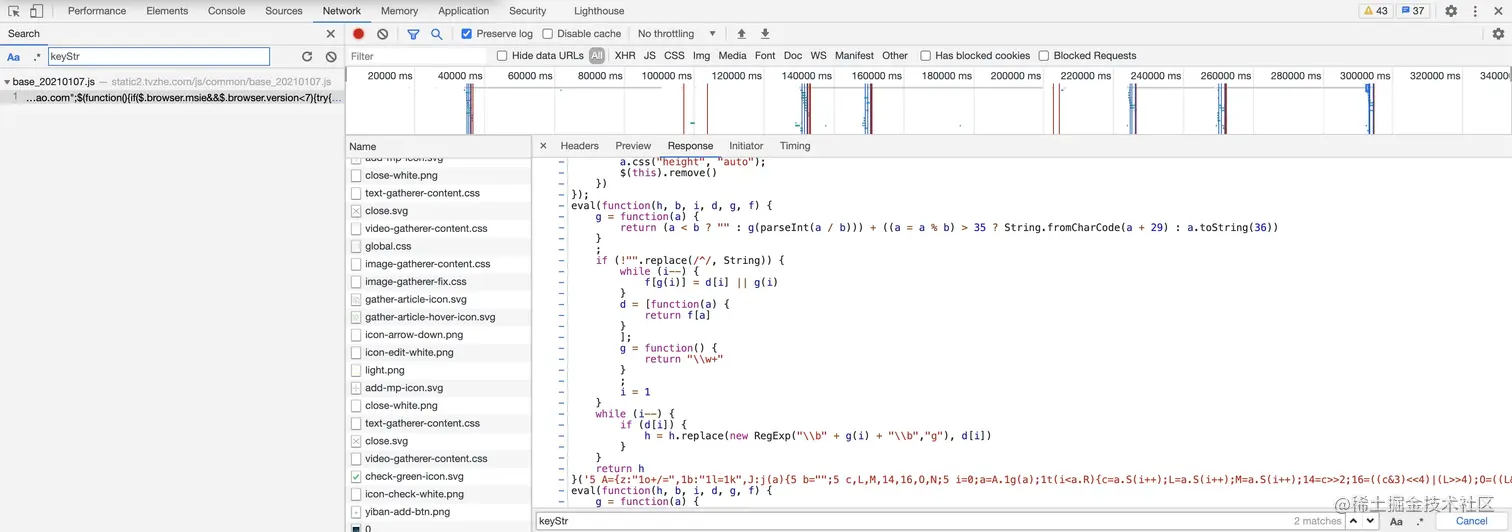This screenshot has height=532, width=1512.
Task: Switch to the Console tab
Action: click(227, 11)
